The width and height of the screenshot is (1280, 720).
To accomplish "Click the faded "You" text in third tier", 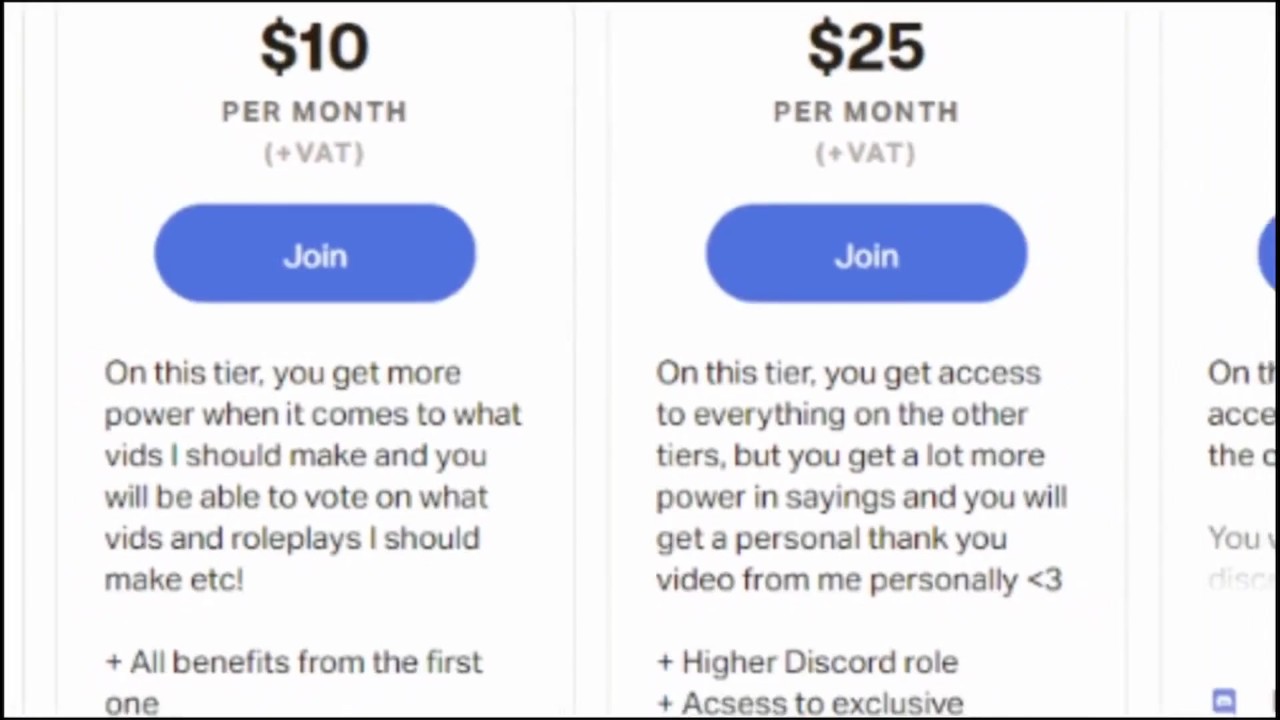I will coord(1227,538).
